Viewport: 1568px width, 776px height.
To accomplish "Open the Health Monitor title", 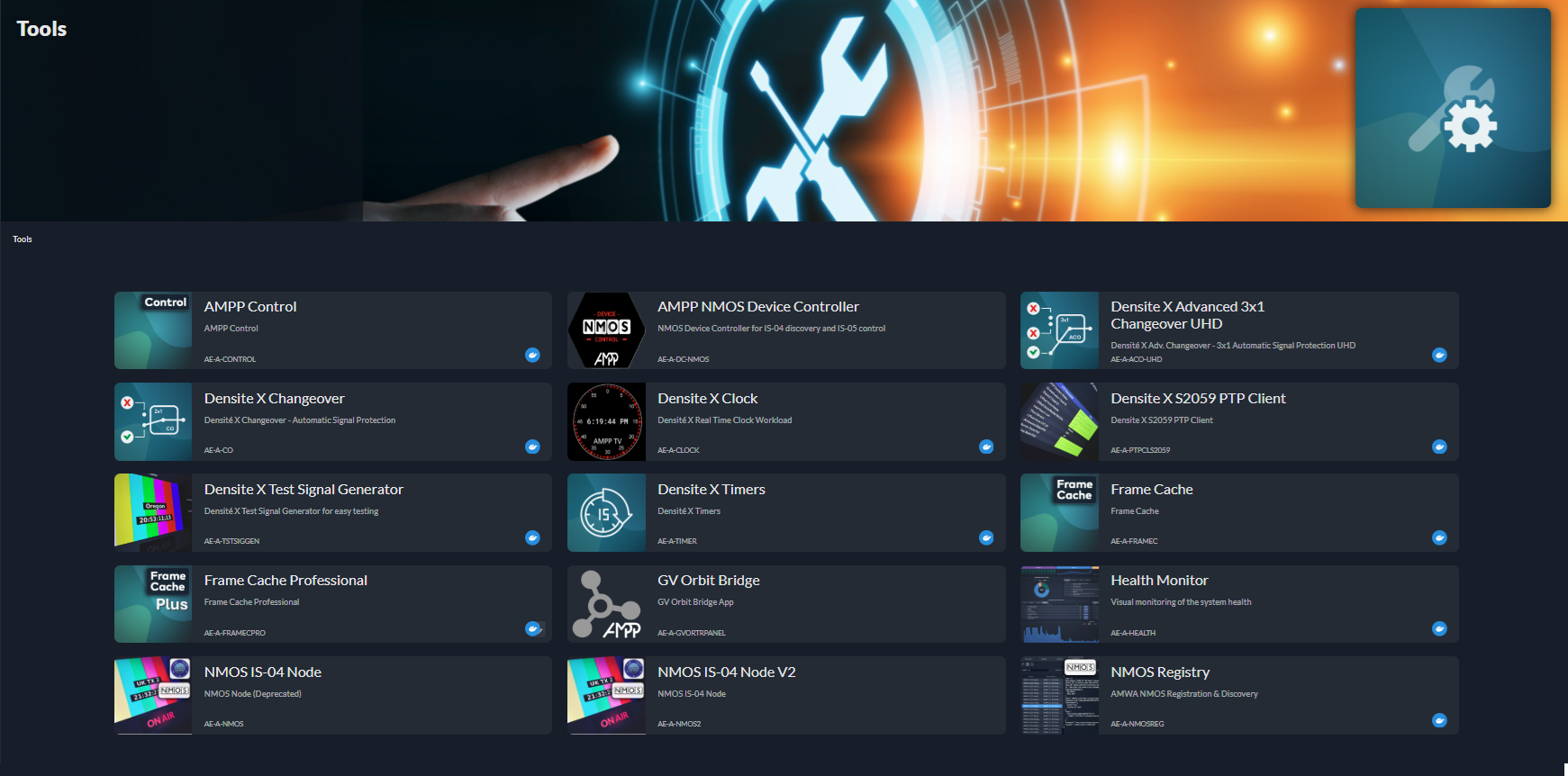I will [1159, 581].
